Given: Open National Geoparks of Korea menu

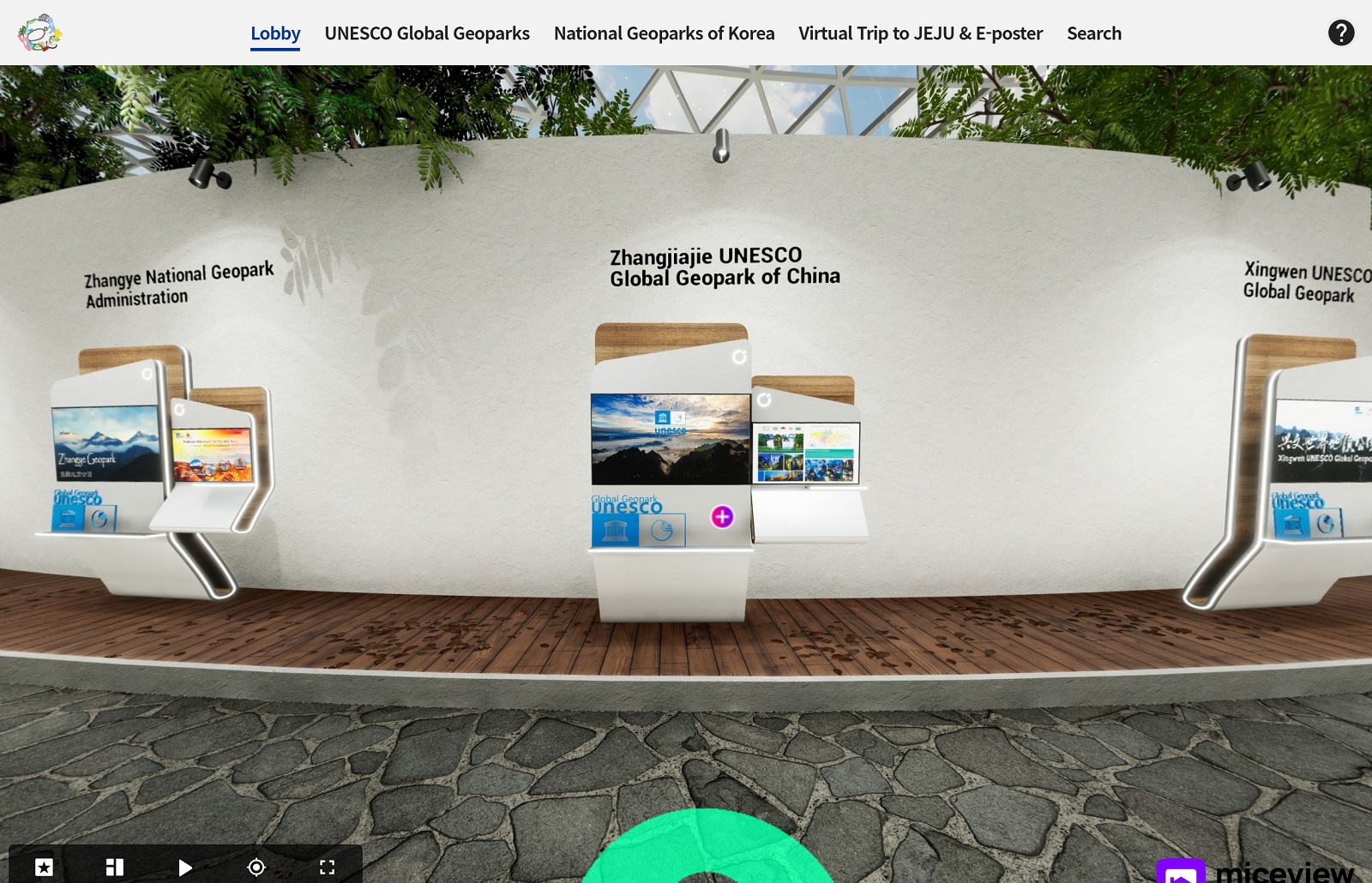Looking at the screenshot, I should click(x=664, y=33).
